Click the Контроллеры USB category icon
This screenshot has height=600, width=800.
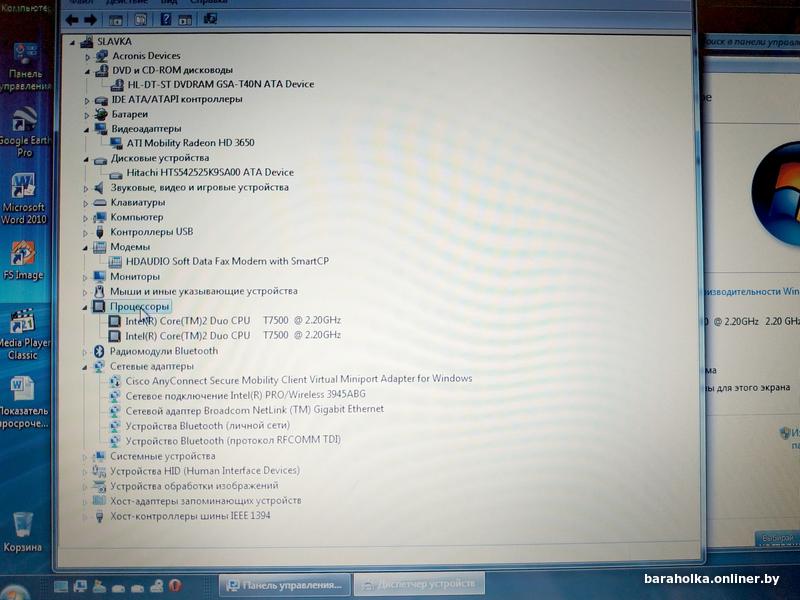99,232
